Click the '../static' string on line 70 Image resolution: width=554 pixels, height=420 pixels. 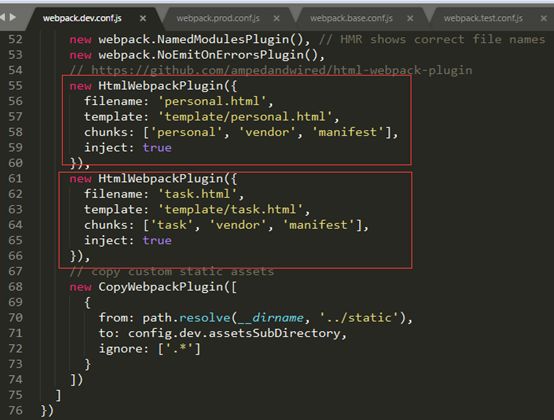(359, 318)
